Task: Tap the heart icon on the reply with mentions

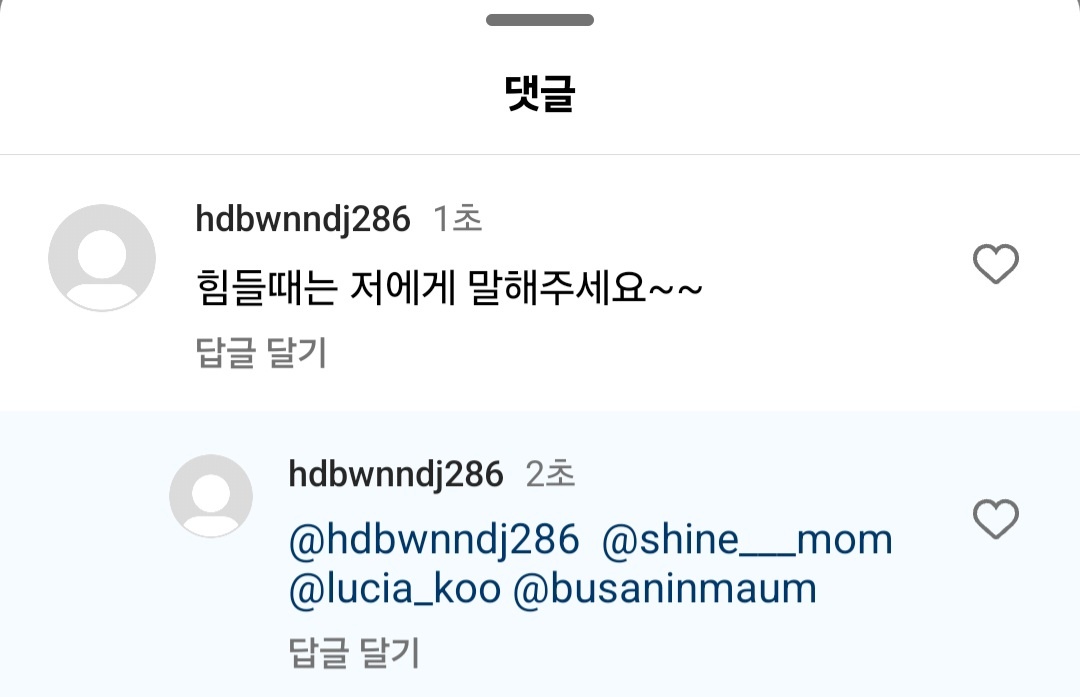Action: 995,519
